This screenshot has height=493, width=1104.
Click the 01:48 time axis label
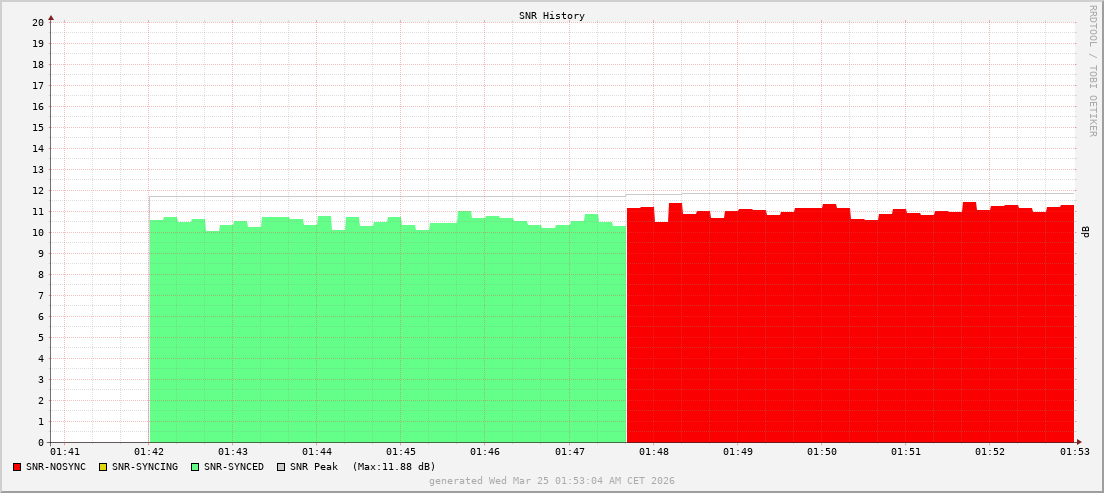tap(653, 452)
